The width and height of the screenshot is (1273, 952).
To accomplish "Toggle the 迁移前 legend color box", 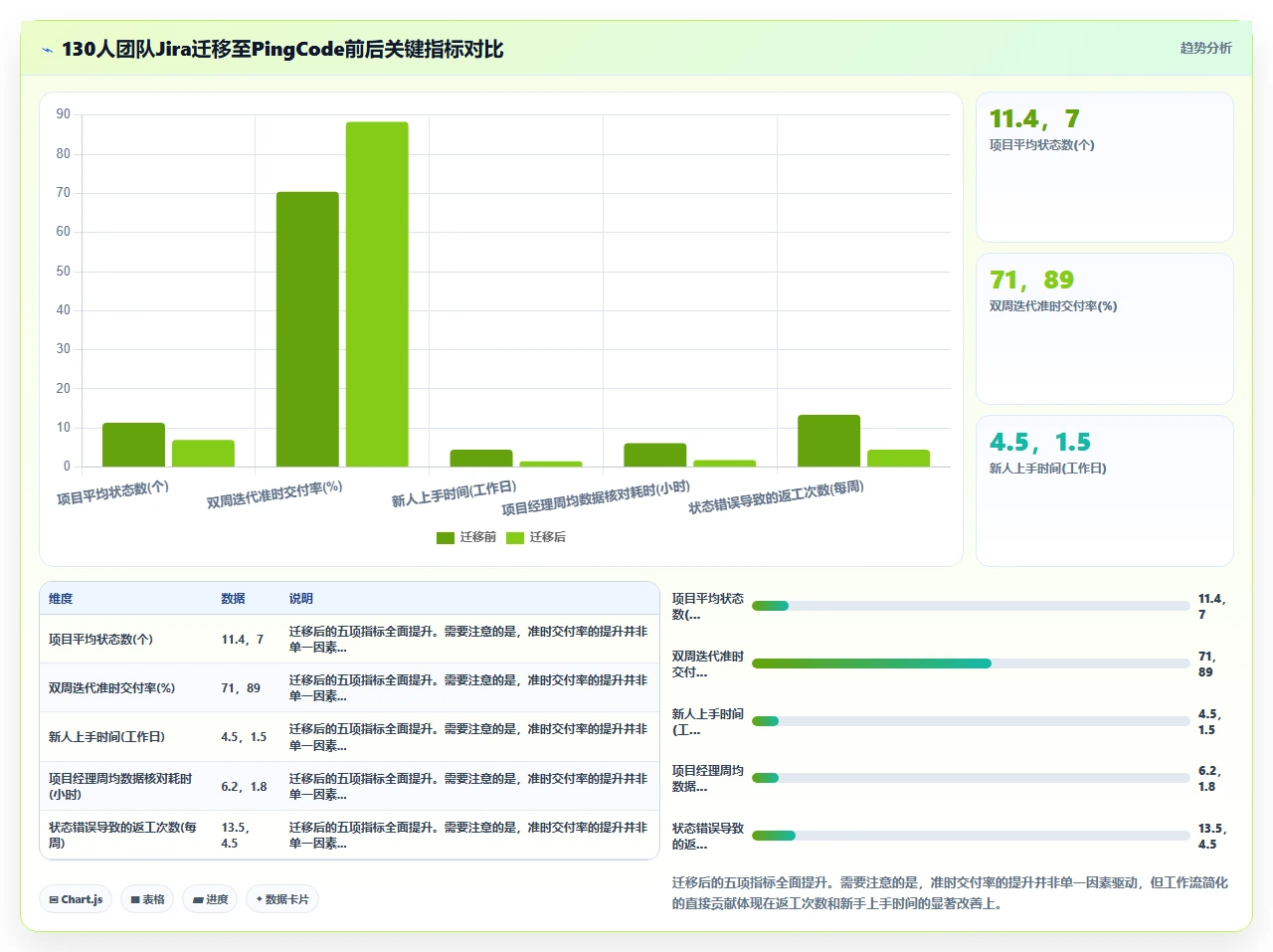I will pos(446,538).
